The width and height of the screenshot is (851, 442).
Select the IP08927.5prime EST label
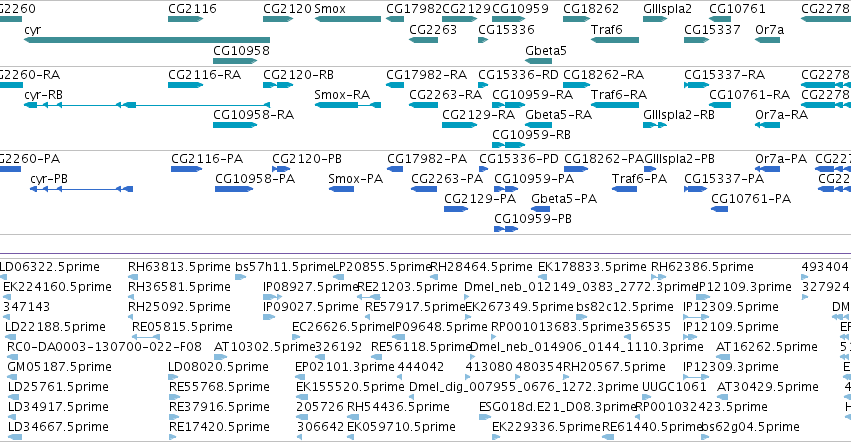point(311,287)
